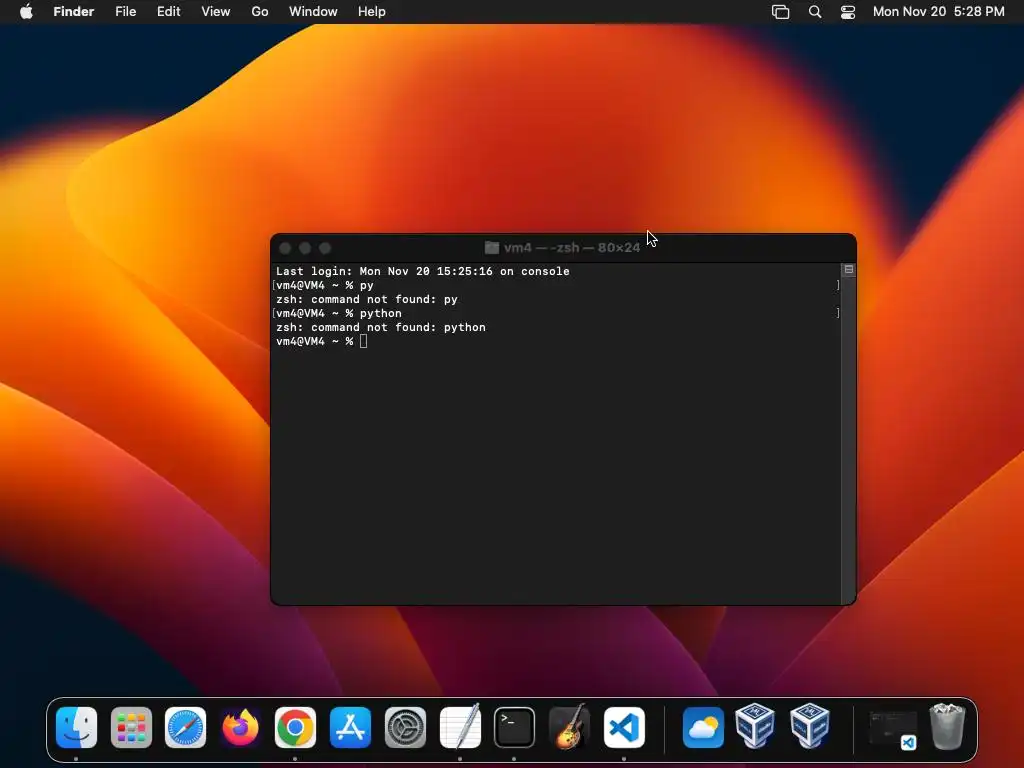Image resolution: width=1024 pixels, height=768 pixels.
Task: Open the Finder menu
Action: tap(73, 12)
